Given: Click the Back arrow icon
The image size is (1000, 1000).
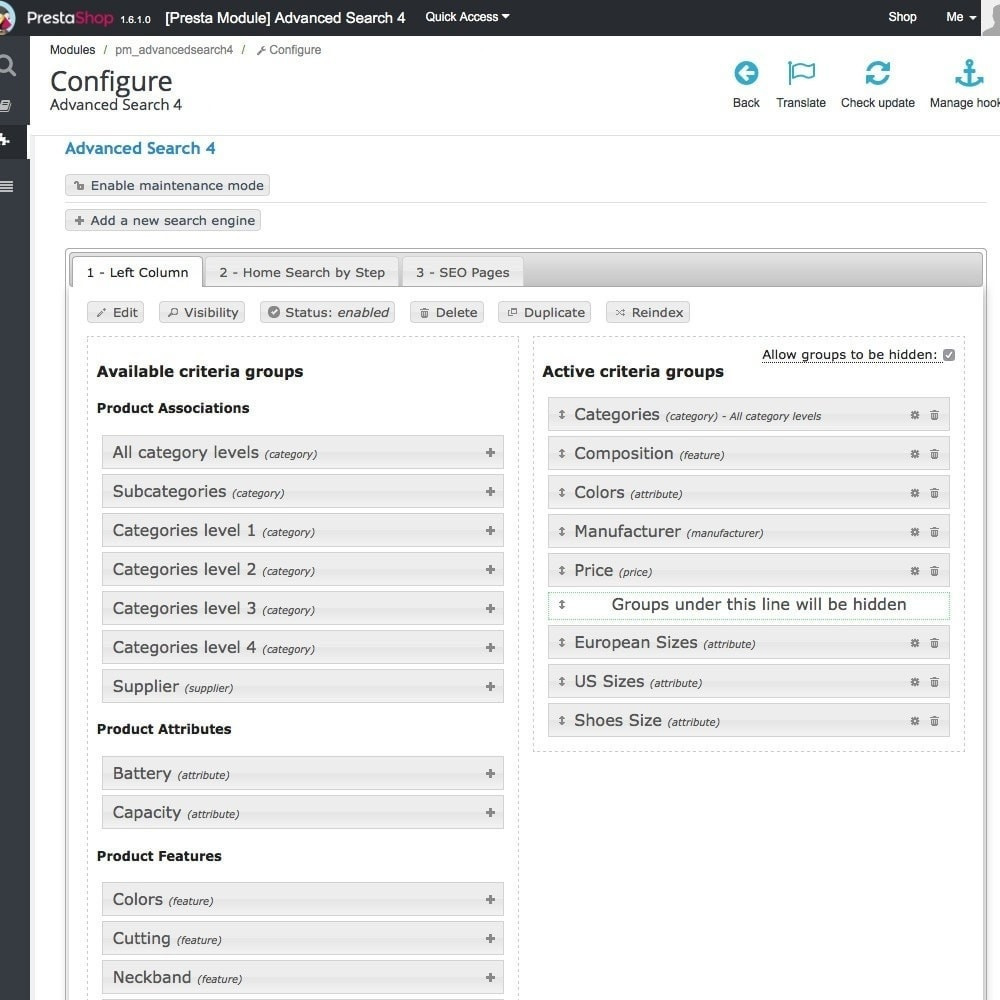Looking at the screenshot, I should (x=746, y=73).
